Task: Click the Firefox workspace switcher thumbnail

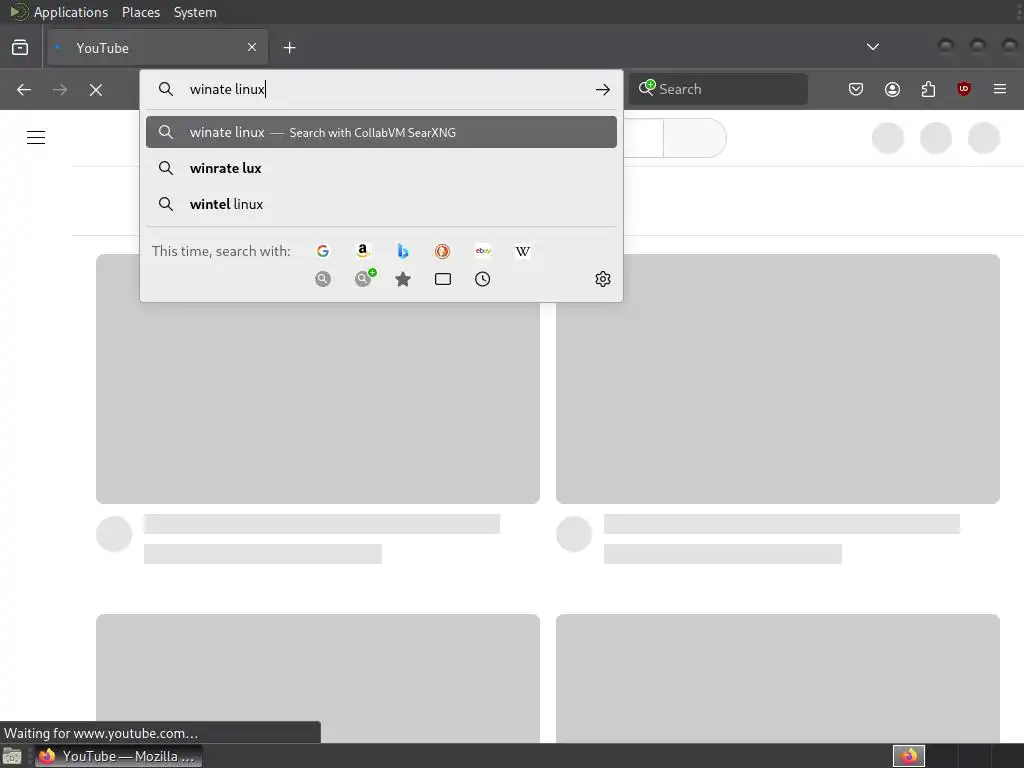Action: pyautogui.click(x=909, y=756)
